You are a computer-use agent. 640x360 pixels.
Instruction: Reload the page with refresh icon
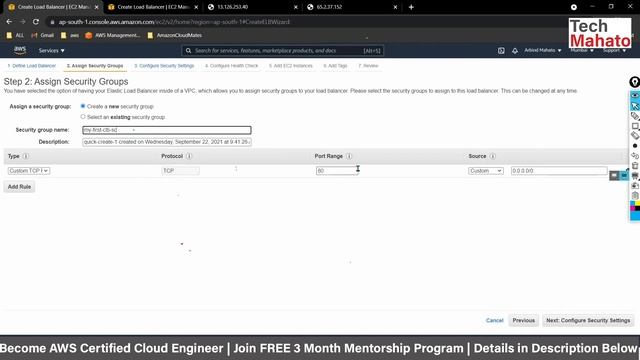36,22
